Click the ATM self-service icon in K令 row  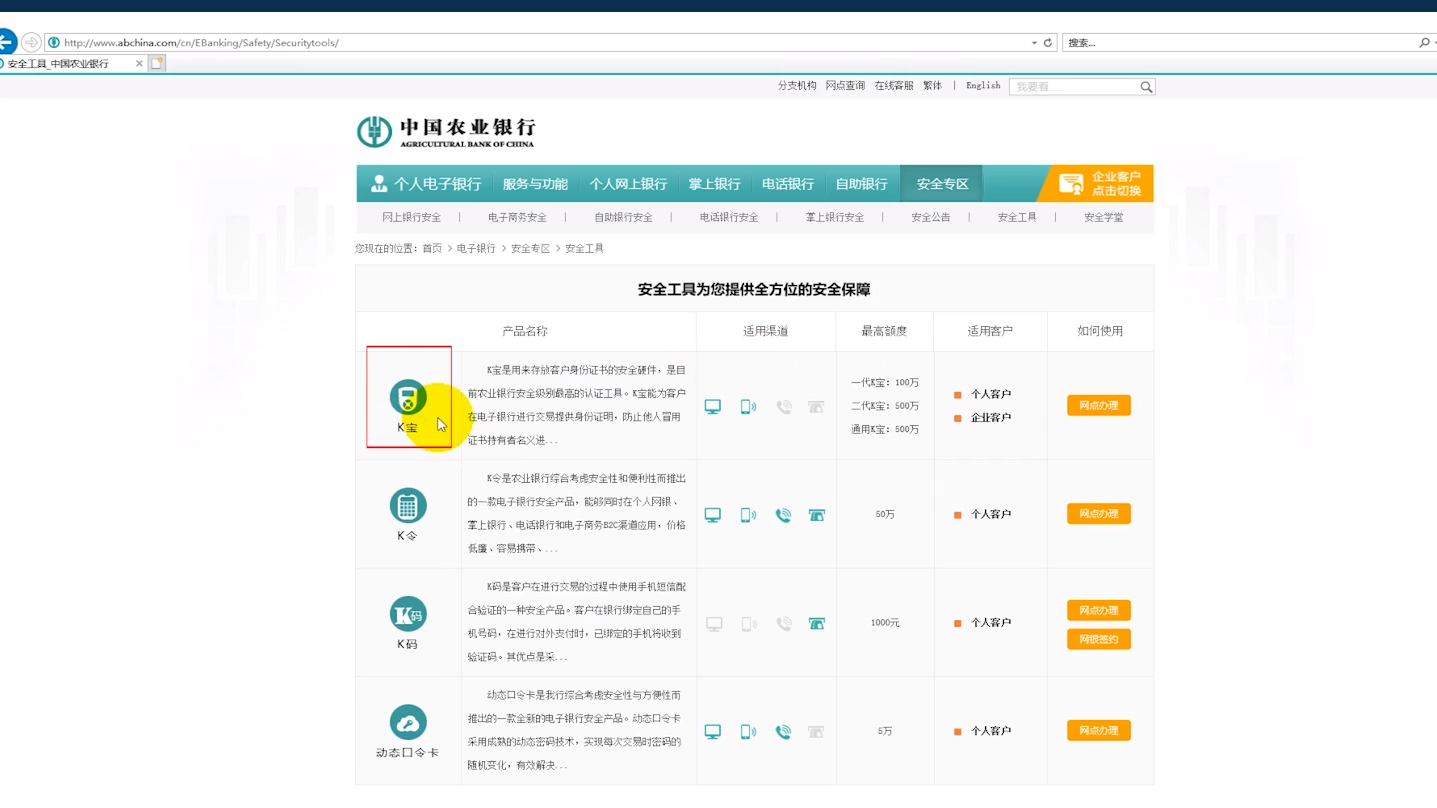tap(816, 515)
